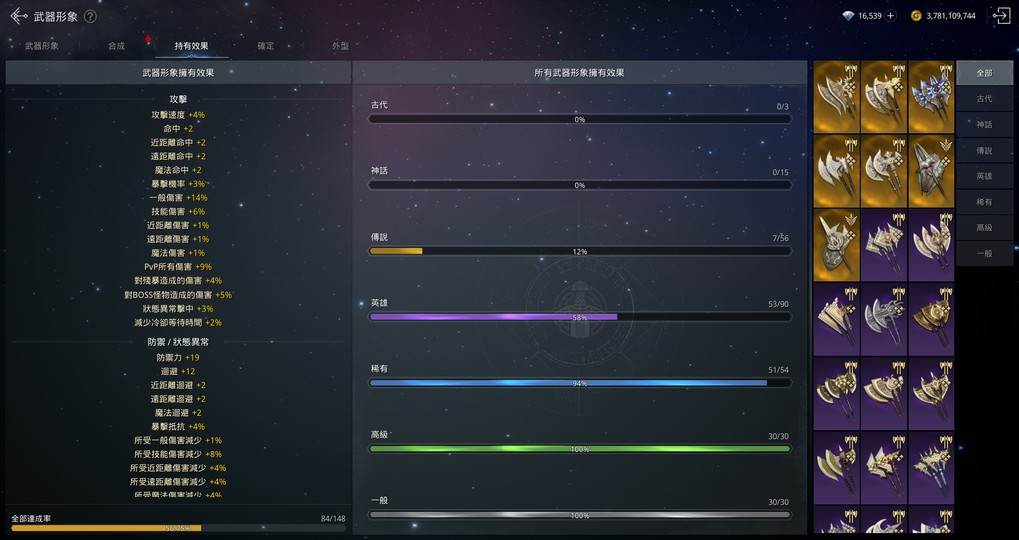1019x540 pixels.
Task: Select middle purple weapon in sixth row
Action: click(x=884, y=467)
